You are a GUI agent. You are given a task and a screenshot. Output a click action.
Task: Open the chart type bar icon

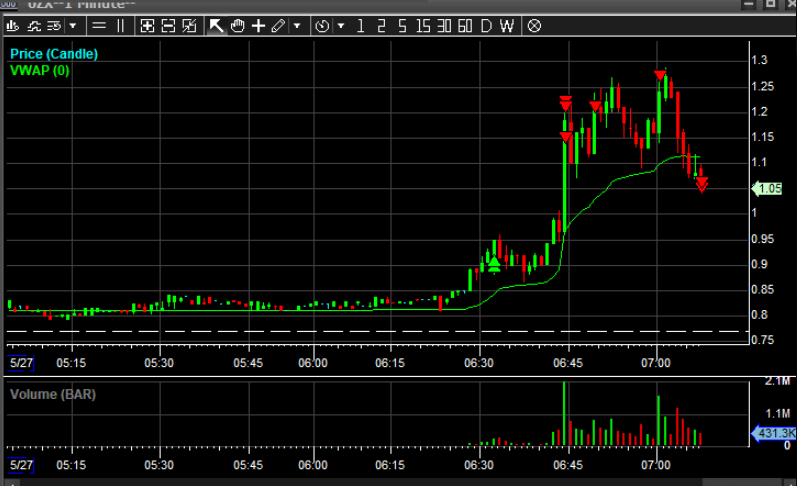pos(13,25)
